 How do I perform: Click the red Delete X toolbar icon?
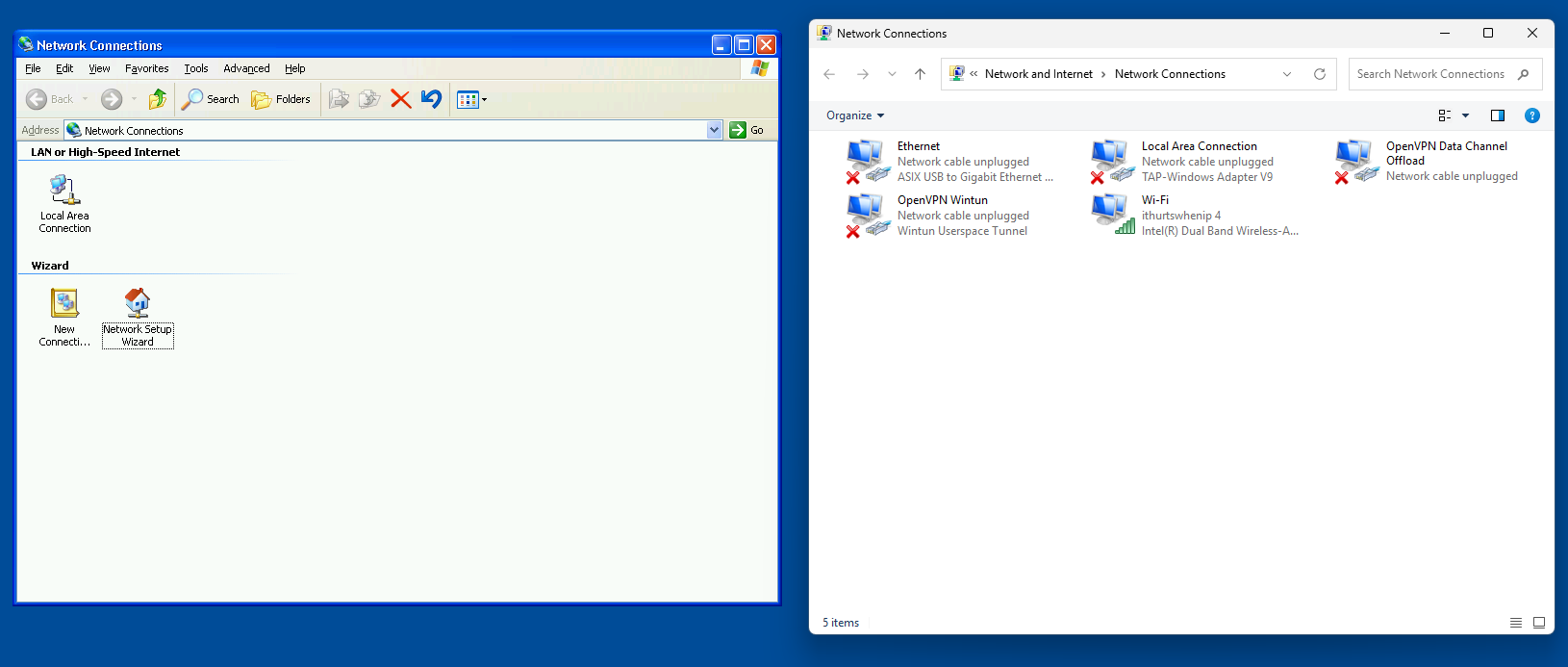(401, 99)
